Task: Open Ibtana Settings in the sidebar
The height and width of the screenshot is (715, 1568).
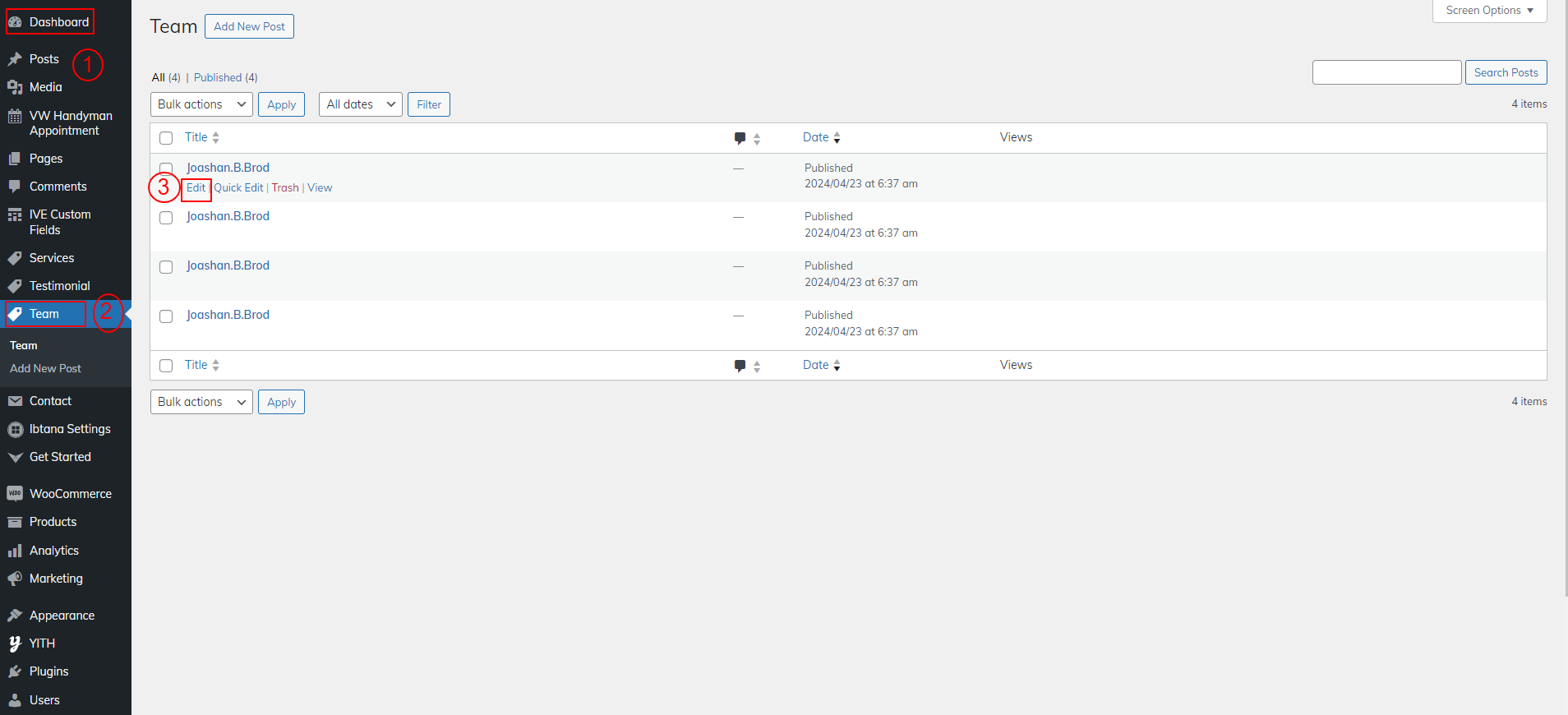Action: tap(70, 429)
